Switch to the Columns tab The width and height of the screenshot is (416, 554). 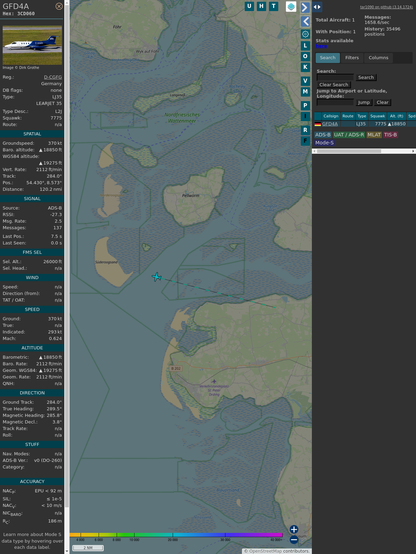click(378, 58)
